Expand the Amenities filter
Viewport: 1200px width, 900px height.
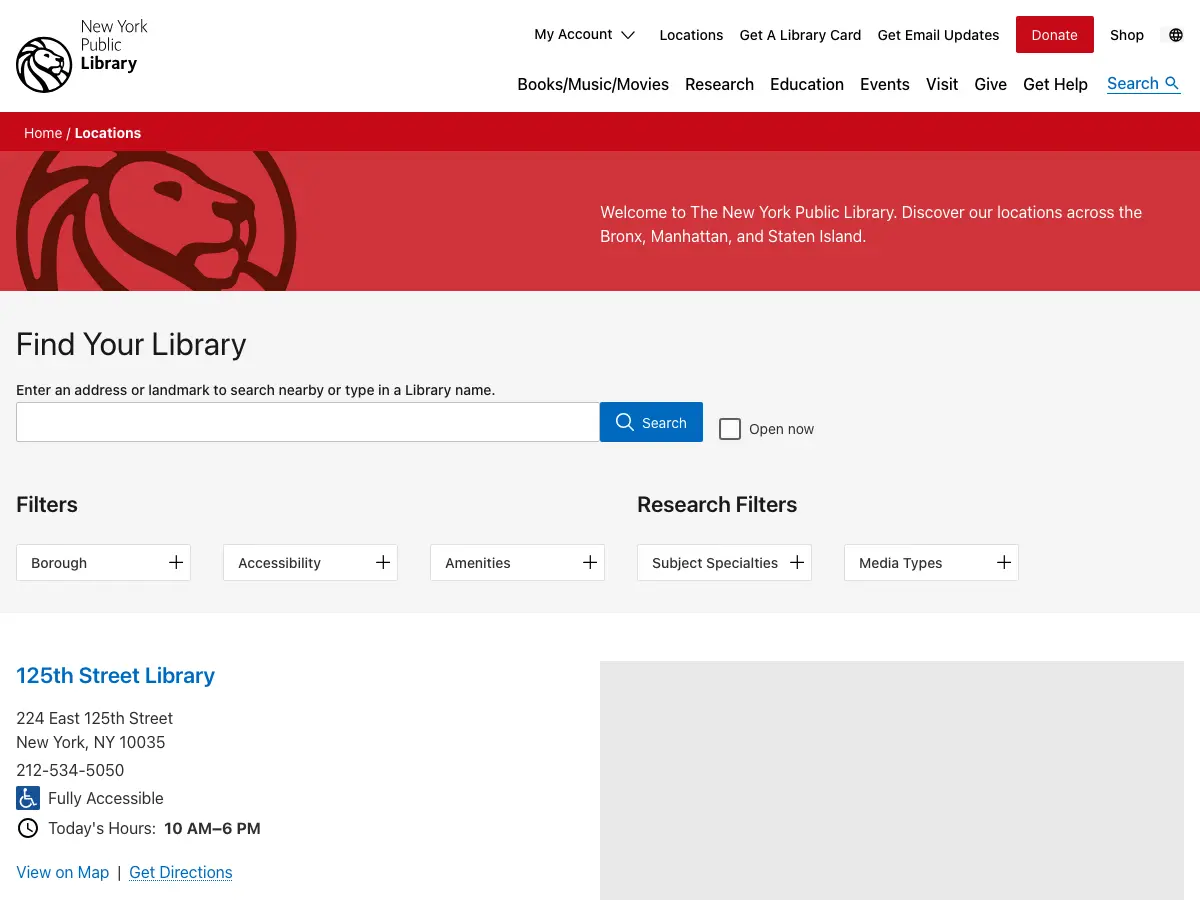coord(517,563)
